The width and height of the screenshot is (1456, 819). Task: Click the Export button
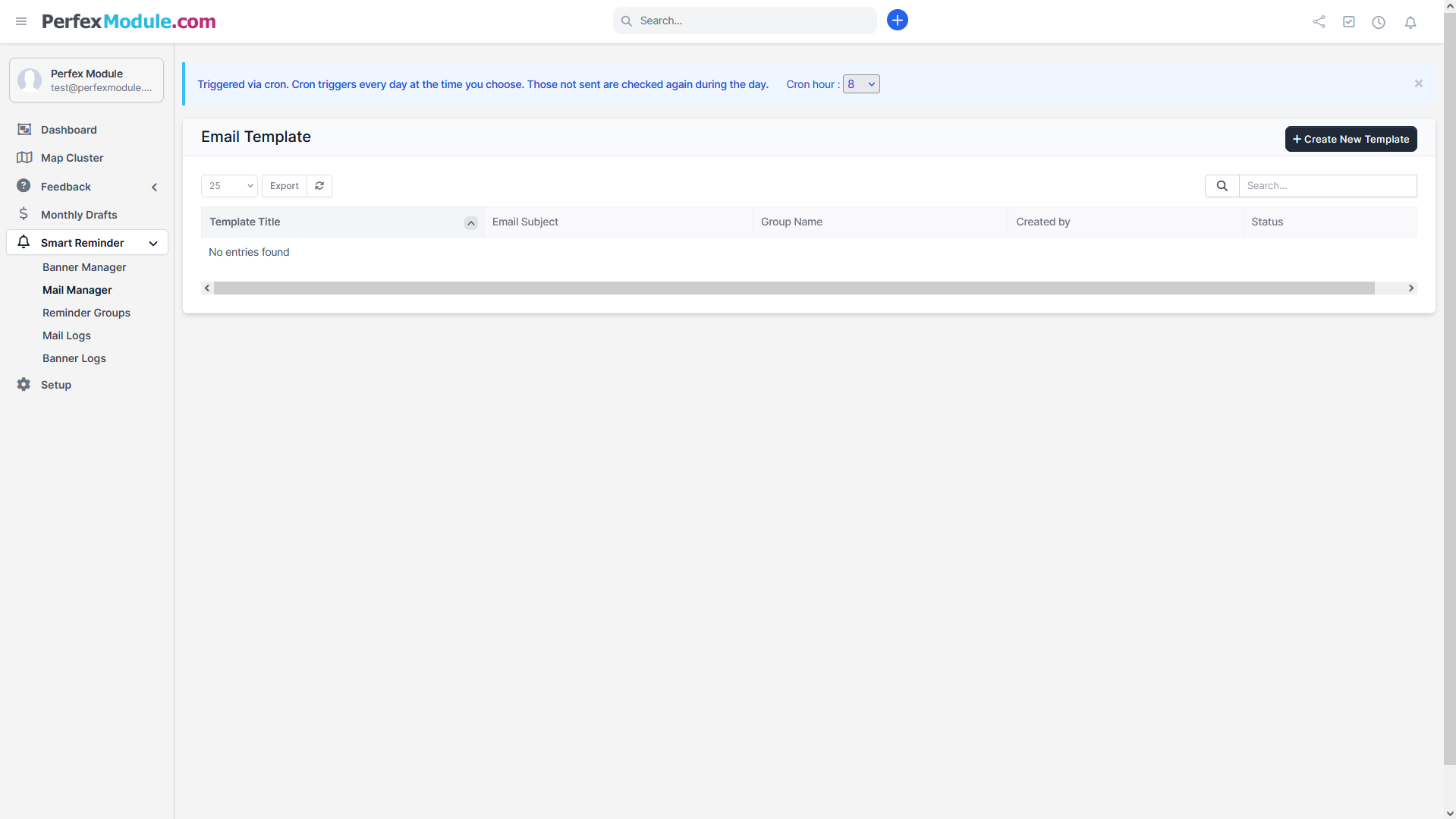[284, 186]
